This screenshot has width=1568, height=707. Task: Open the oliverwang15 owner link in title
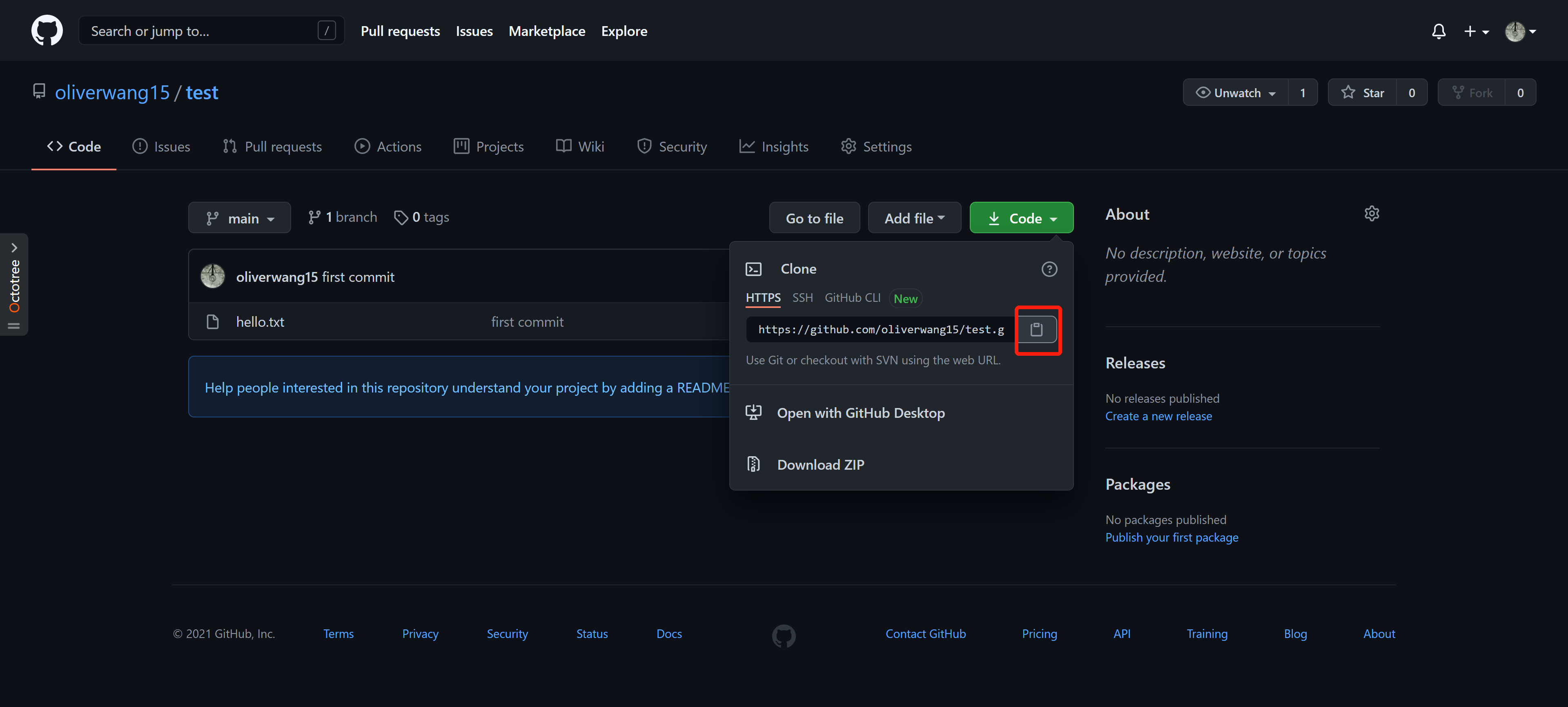112,93
